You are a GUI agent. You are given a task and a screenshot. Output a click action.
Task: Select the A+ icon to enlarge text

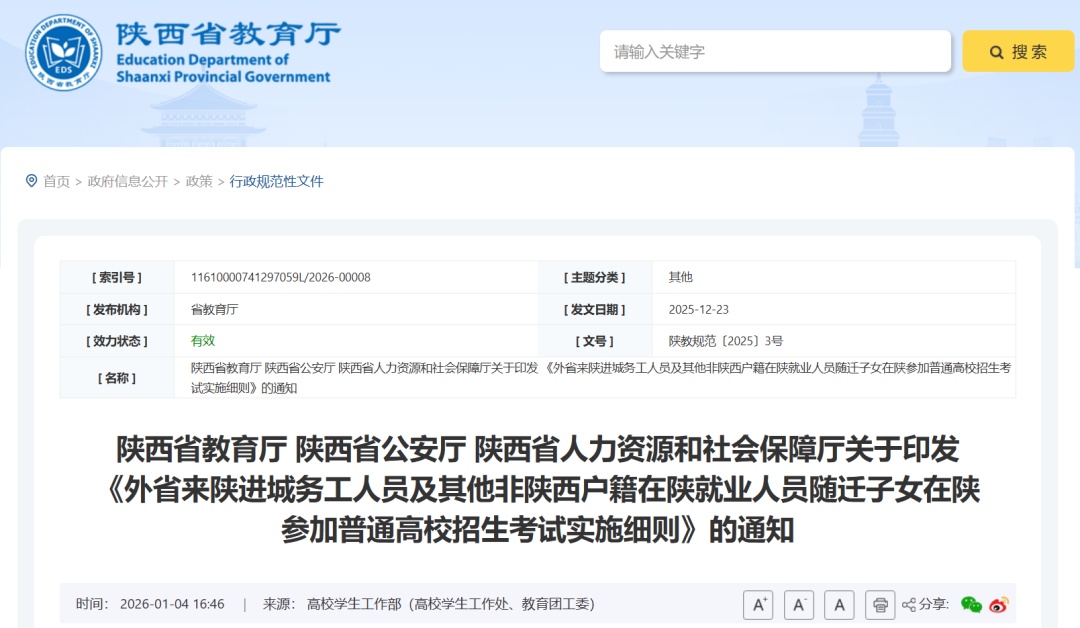760,605
